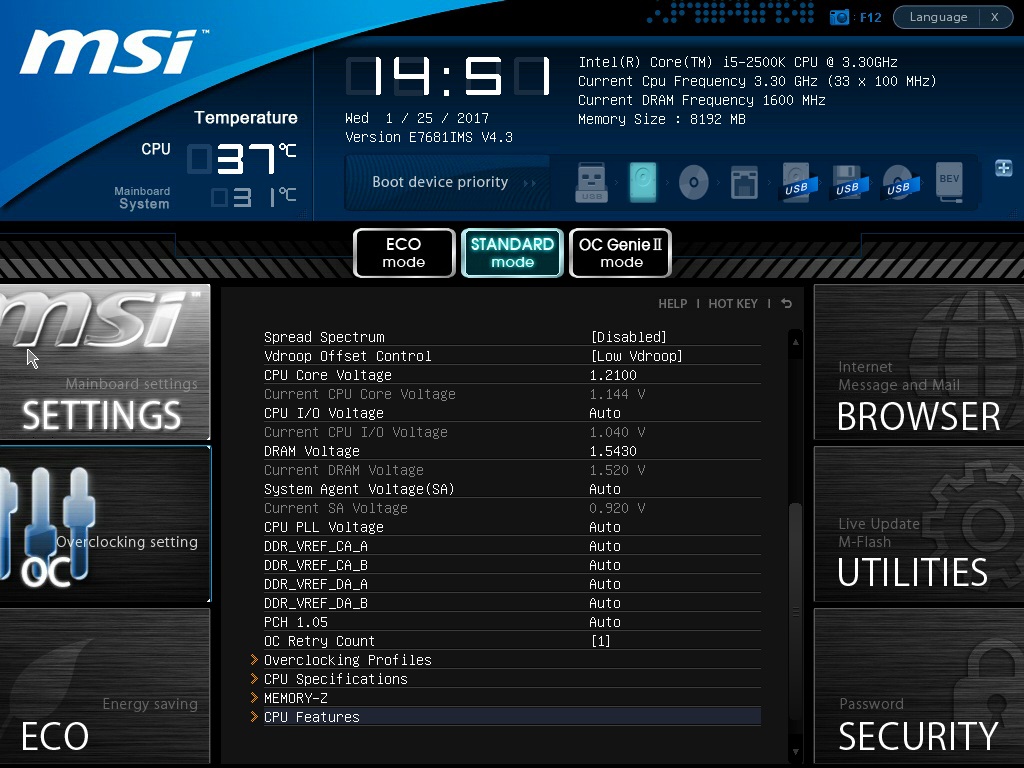Screen dimensions: 1024x768
Task: Click the Boot device priority label
Action: (x=440, y=182)
